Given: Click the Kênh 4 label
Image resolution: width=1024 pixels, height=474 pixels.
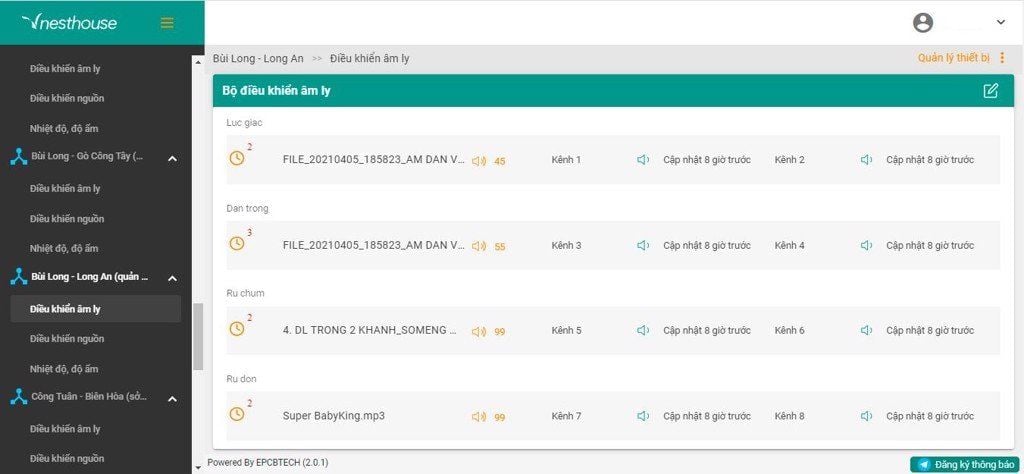Looking at the screenshot, I should click(x=790, y=245).
